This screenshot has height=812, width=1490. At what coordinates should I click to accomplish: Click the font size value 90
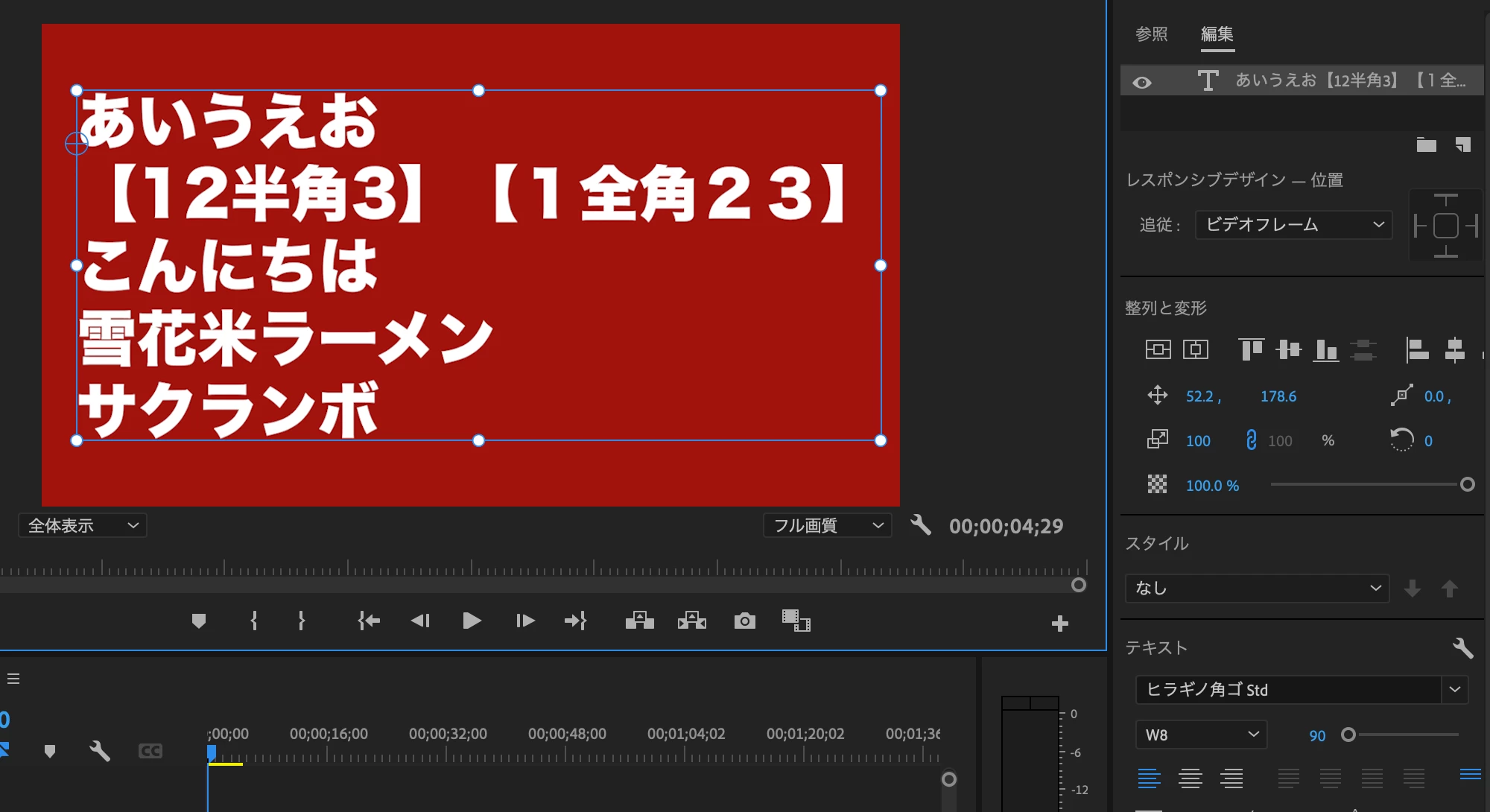point(1317,735)
